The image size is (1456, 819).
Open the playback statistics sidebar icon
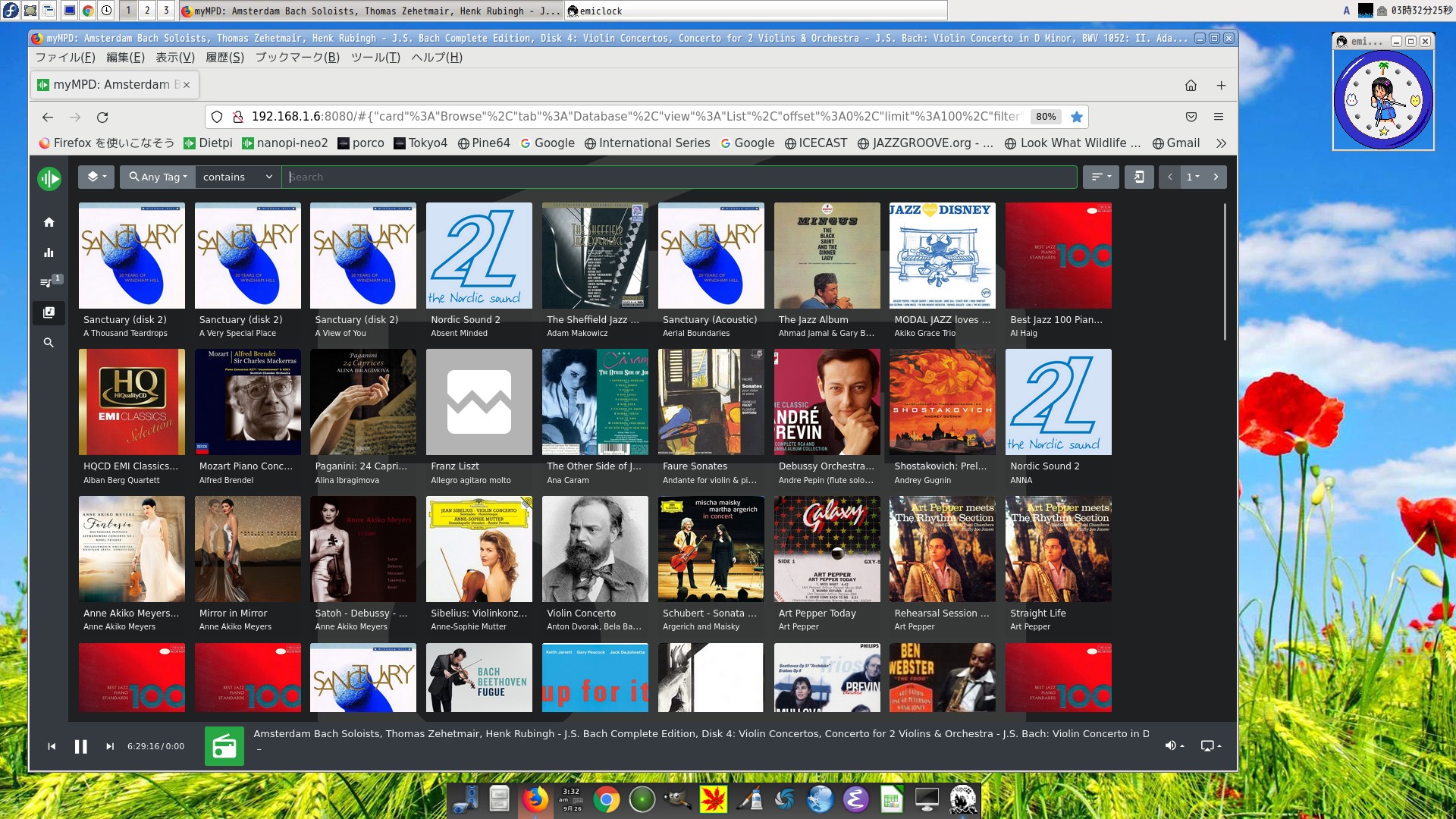(x=49, y=253)
